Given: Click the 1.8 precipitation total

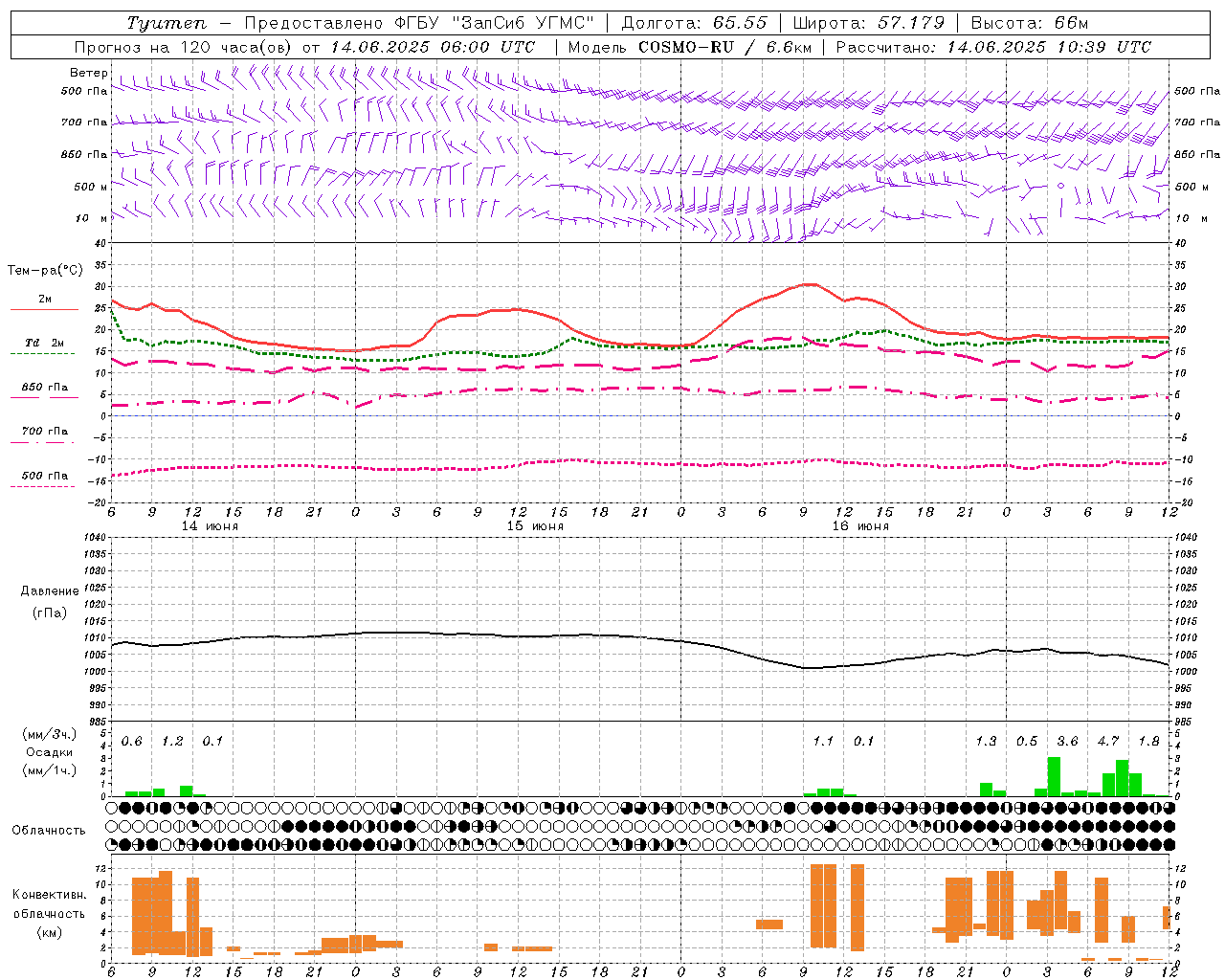Looking at the screenshot, I should [x=1148, y=742].
